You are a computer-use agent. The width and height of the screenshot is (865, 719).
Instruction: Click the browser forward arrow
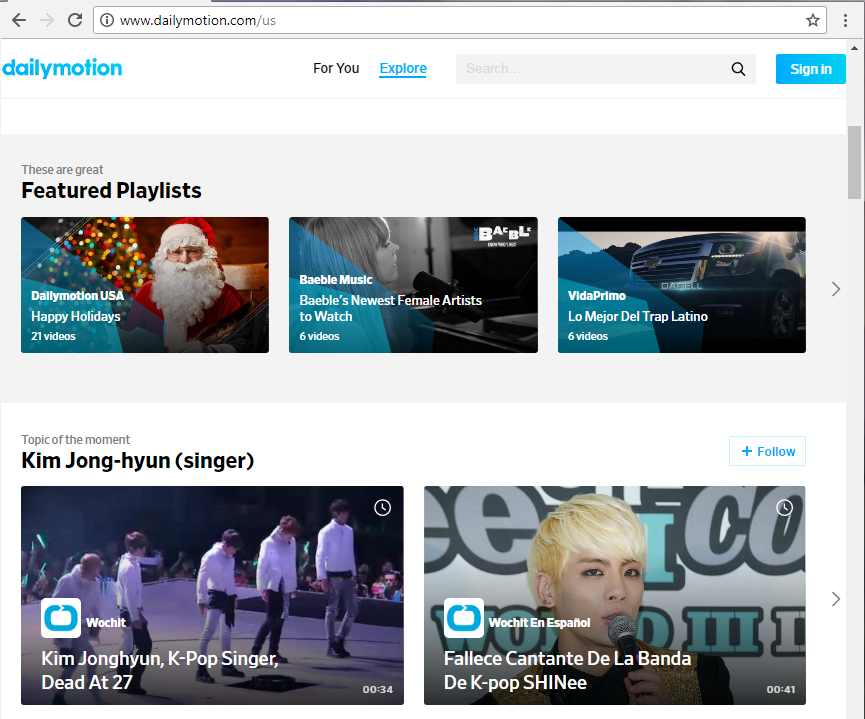(47, 20)
